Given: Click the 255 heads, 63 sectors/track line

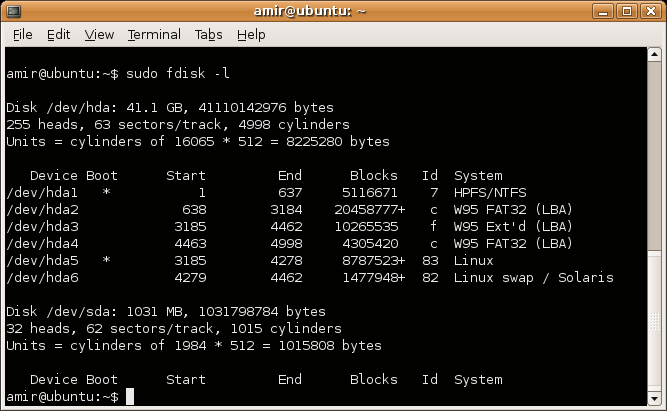Looking at the screenshot, I should (x=178, y=124).
